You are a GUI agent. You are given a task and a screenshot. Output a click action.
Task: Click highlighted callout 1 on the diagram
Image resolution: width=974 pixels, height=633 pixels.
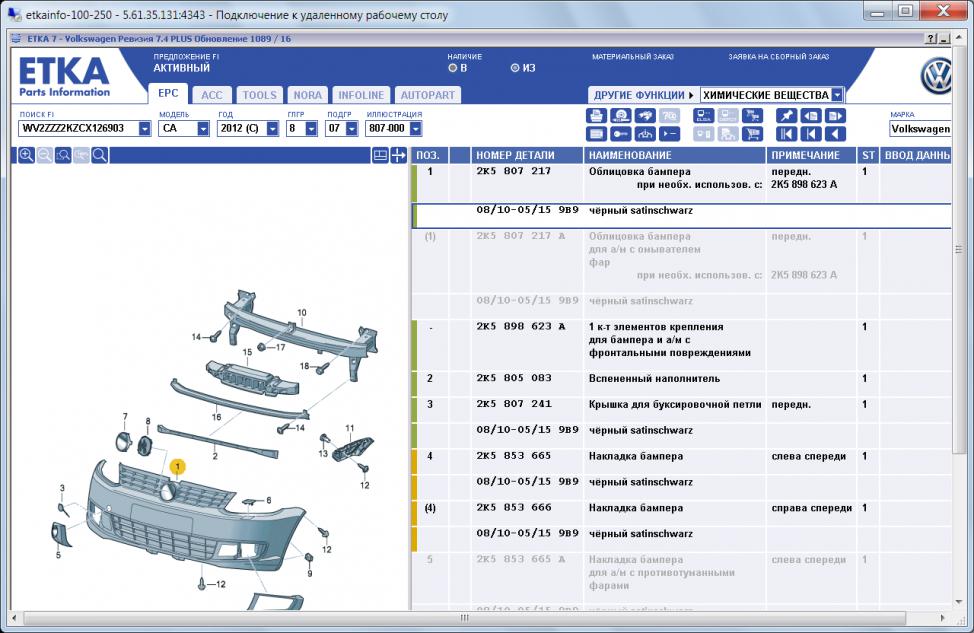[x=178, y=466]
